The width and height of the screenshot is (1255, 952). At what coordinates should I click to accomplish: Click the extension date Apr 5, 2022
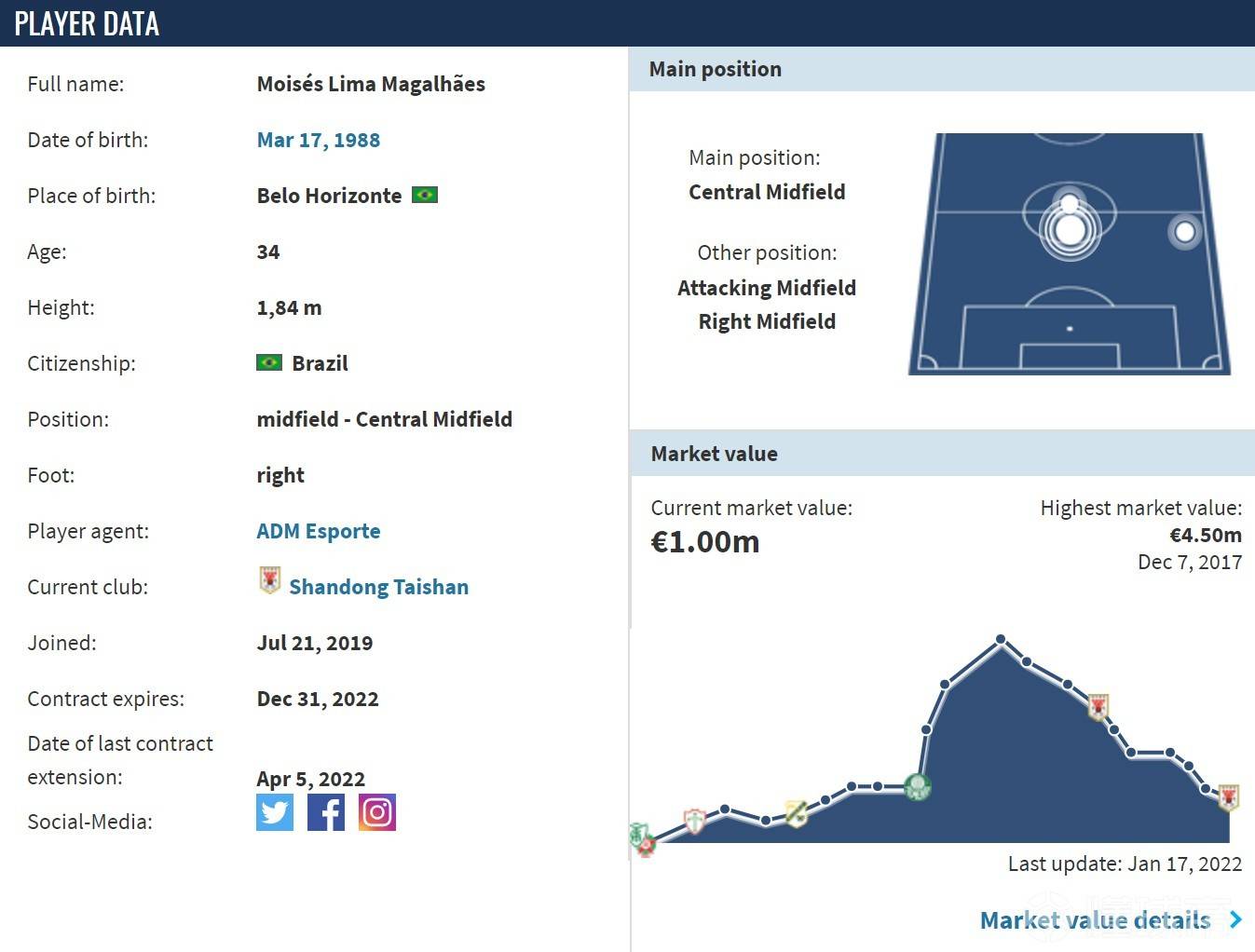coord(311,779)
